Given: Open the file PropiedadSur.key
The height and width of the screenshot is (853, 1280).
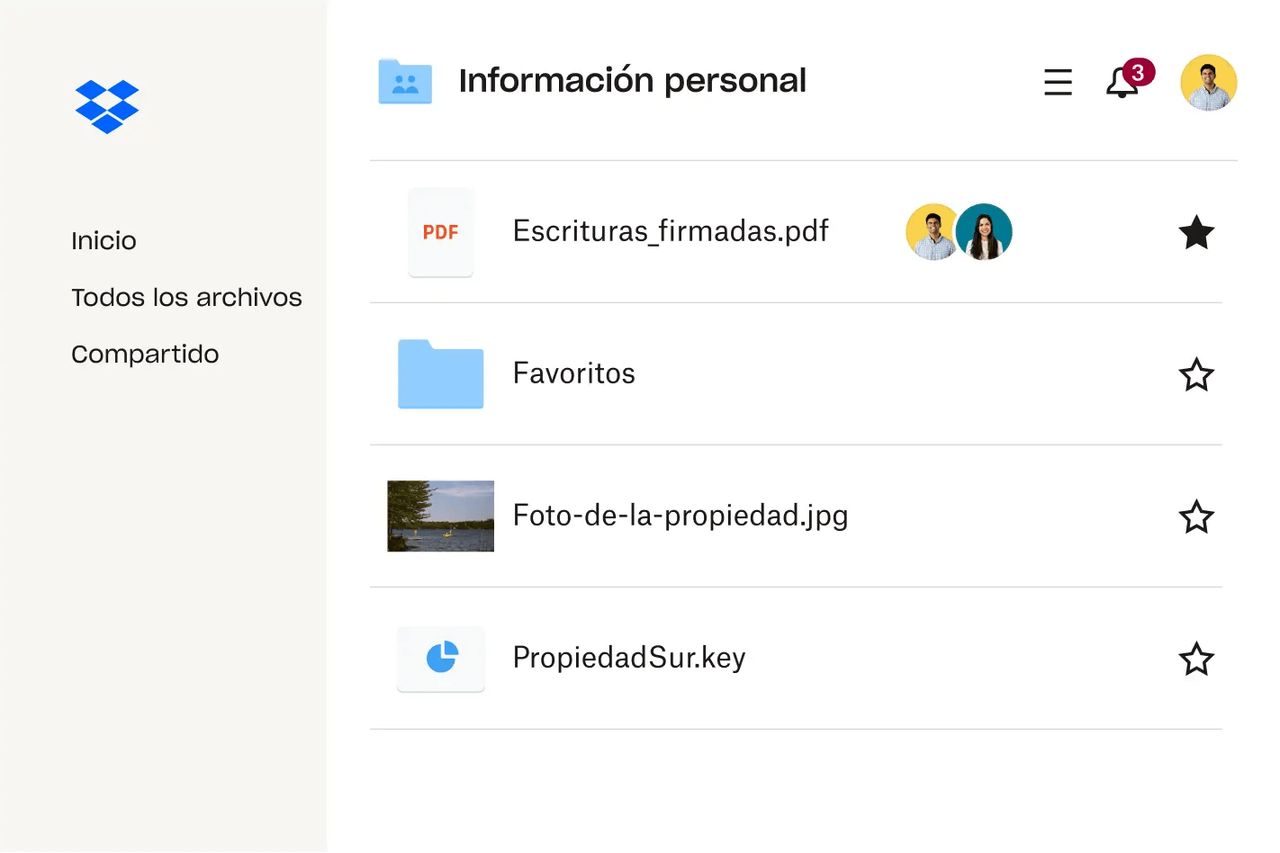Looking at the screenshot, I should pos(628,658).
